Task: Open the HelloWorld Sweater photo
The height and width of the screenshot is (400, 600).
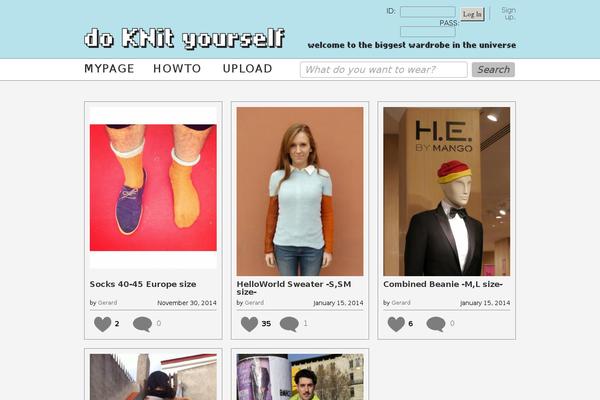Action: click(x=300, y=191)
